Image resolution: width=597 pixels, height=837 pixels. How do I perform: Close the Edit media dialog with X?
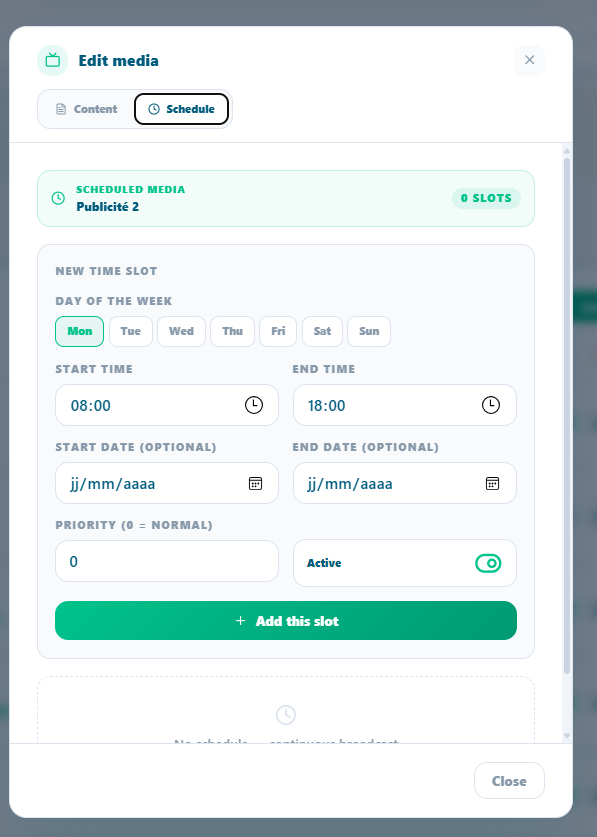coord(529,60)
